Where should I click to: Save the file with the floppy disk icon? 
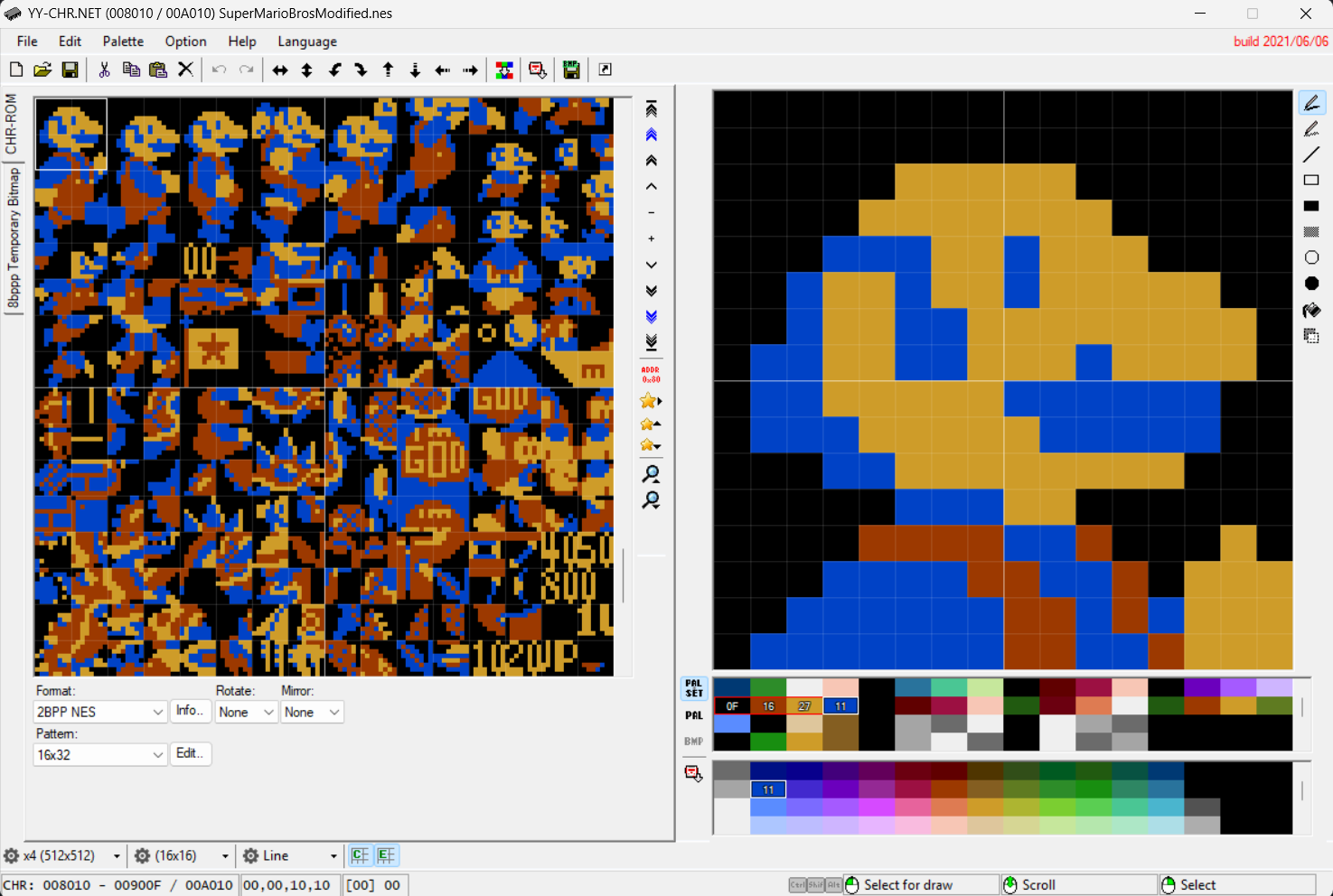point(70,70)
